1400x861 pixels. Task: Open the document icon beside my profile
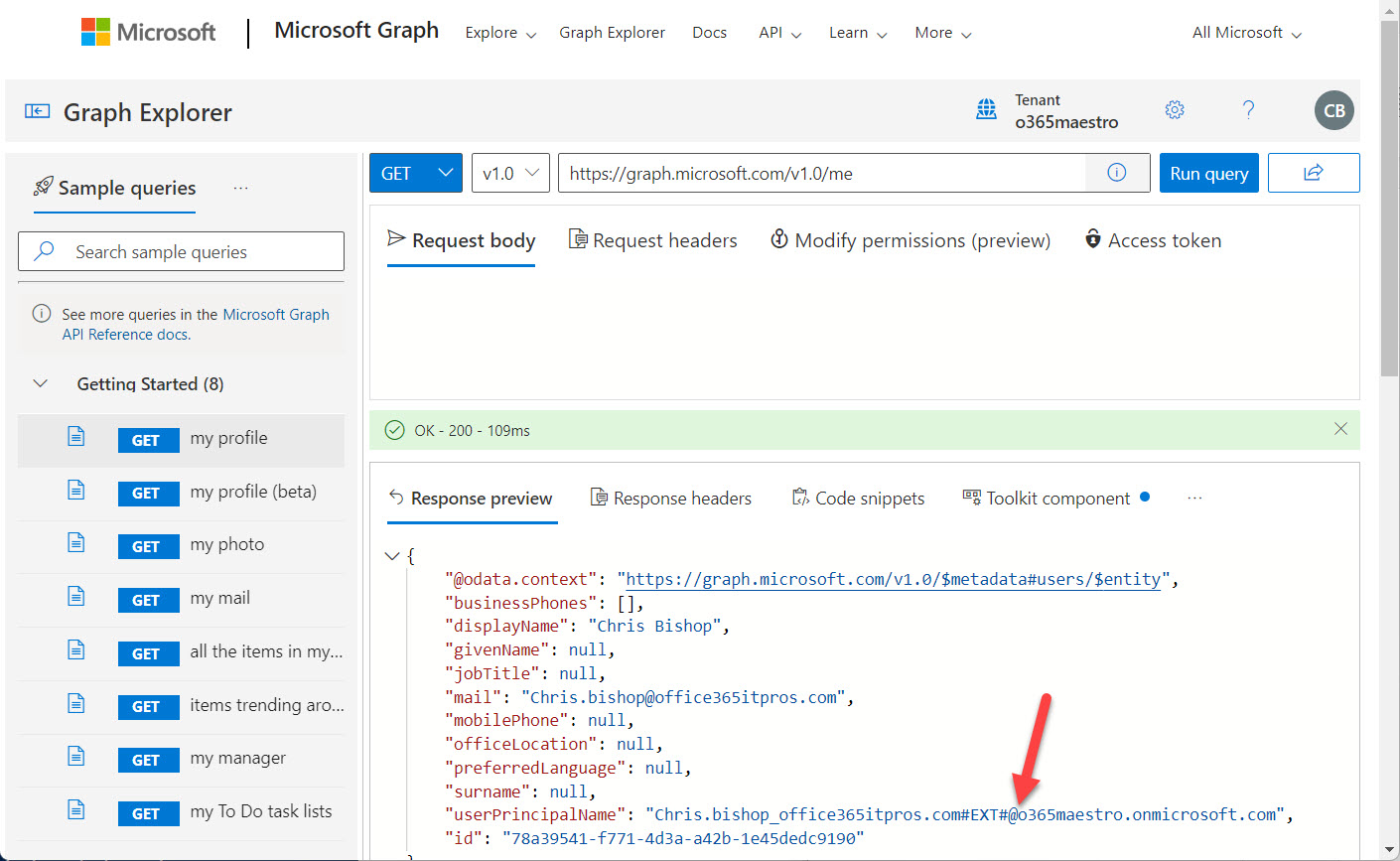pyautogui.click(x=76, y=437)
